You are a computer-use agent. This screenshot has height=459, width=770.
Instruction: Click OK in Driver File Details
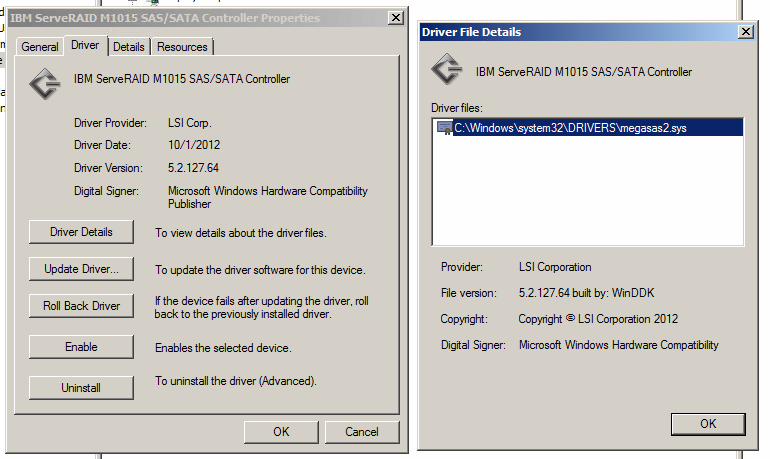(x=708, y=424)
